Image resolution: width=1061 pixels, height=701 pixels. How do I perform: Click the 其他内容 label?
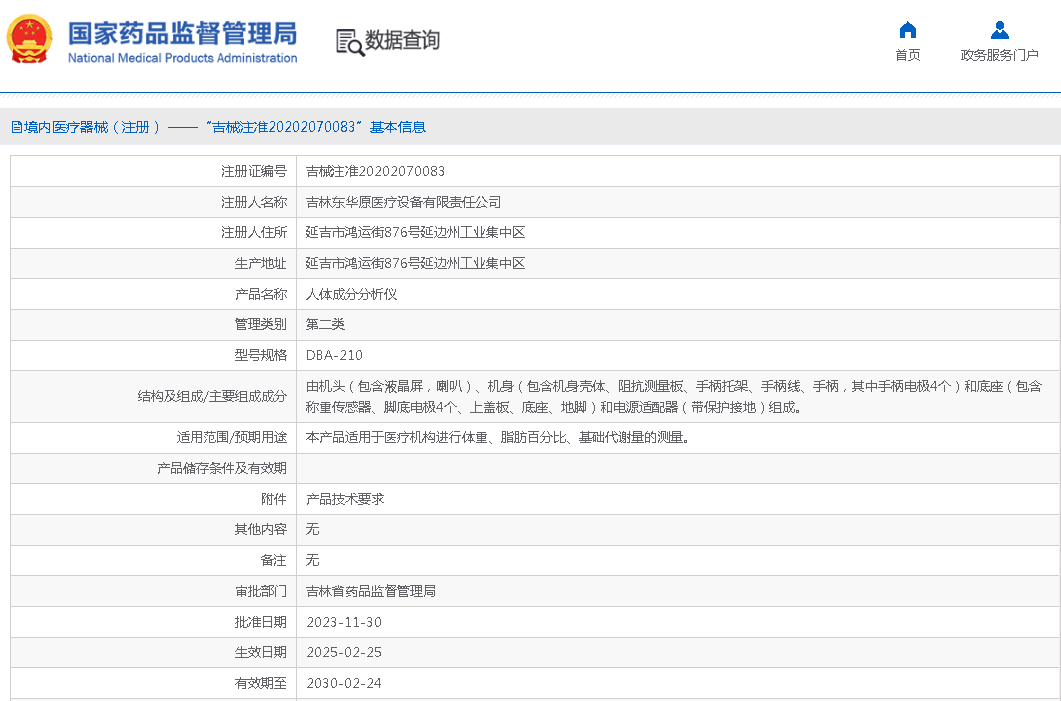261,529
